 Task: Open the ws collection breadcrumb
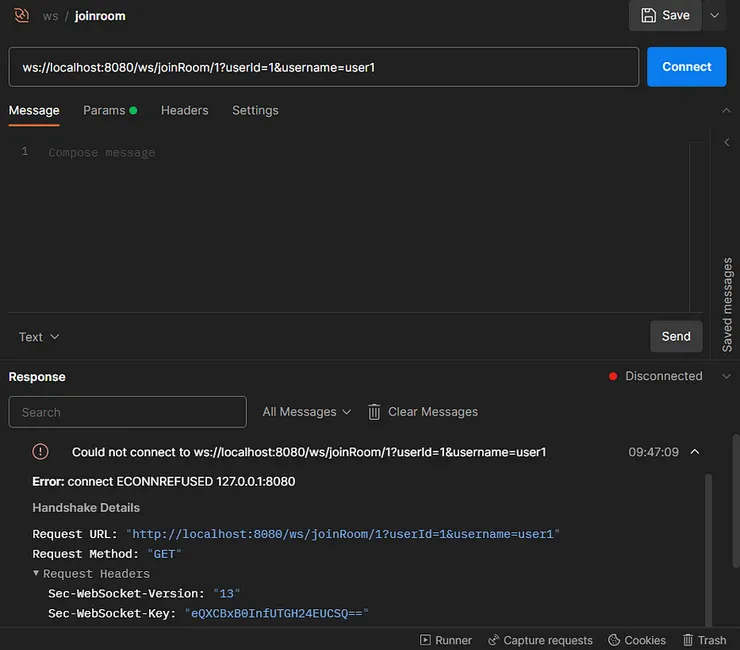50,16
